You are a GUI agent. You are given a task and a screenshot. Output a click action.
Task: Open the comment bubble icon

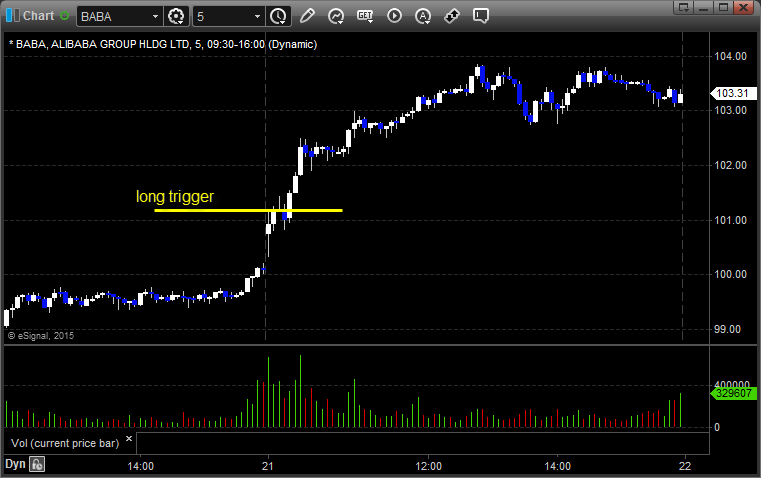(480, 16)
